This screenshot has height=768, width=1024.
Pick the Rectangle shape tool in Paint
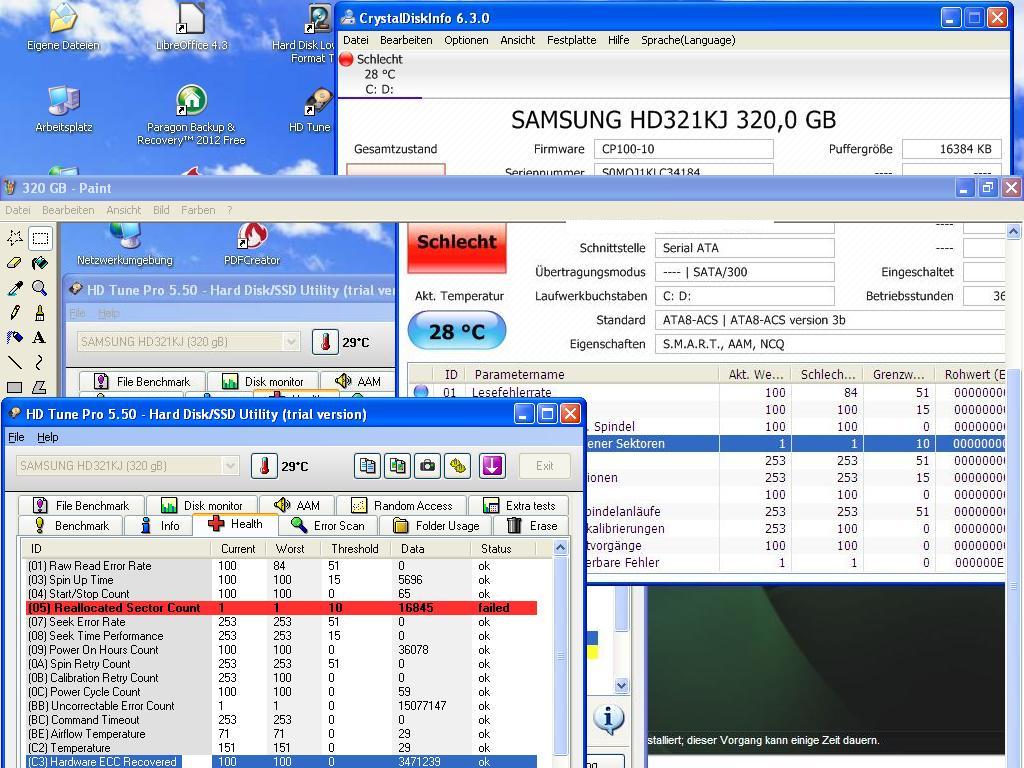(14, 387)
